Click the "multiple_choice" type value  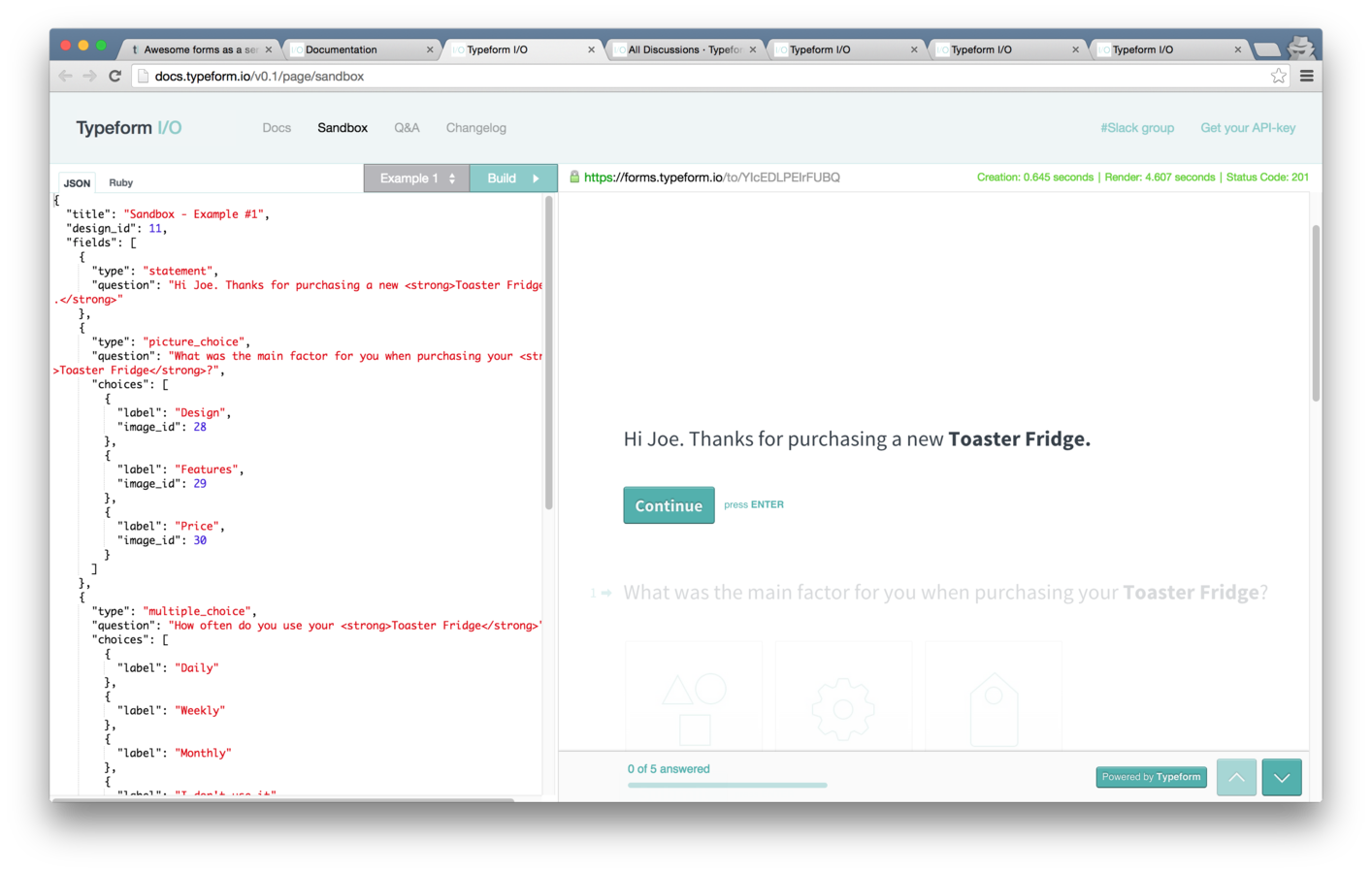198,611
